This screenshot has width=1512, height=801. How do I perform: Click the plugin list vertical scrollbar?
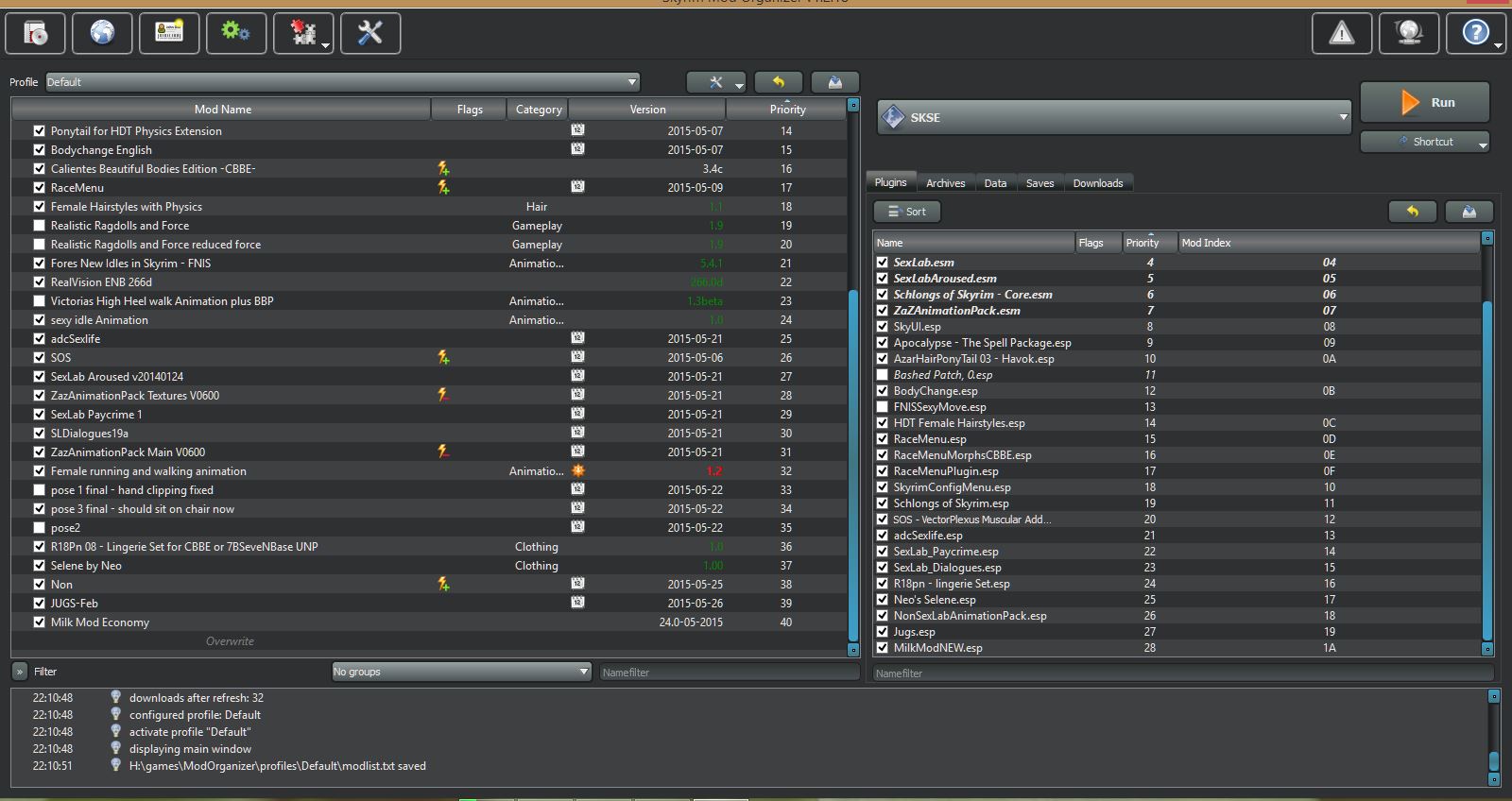click(1487, 470)
